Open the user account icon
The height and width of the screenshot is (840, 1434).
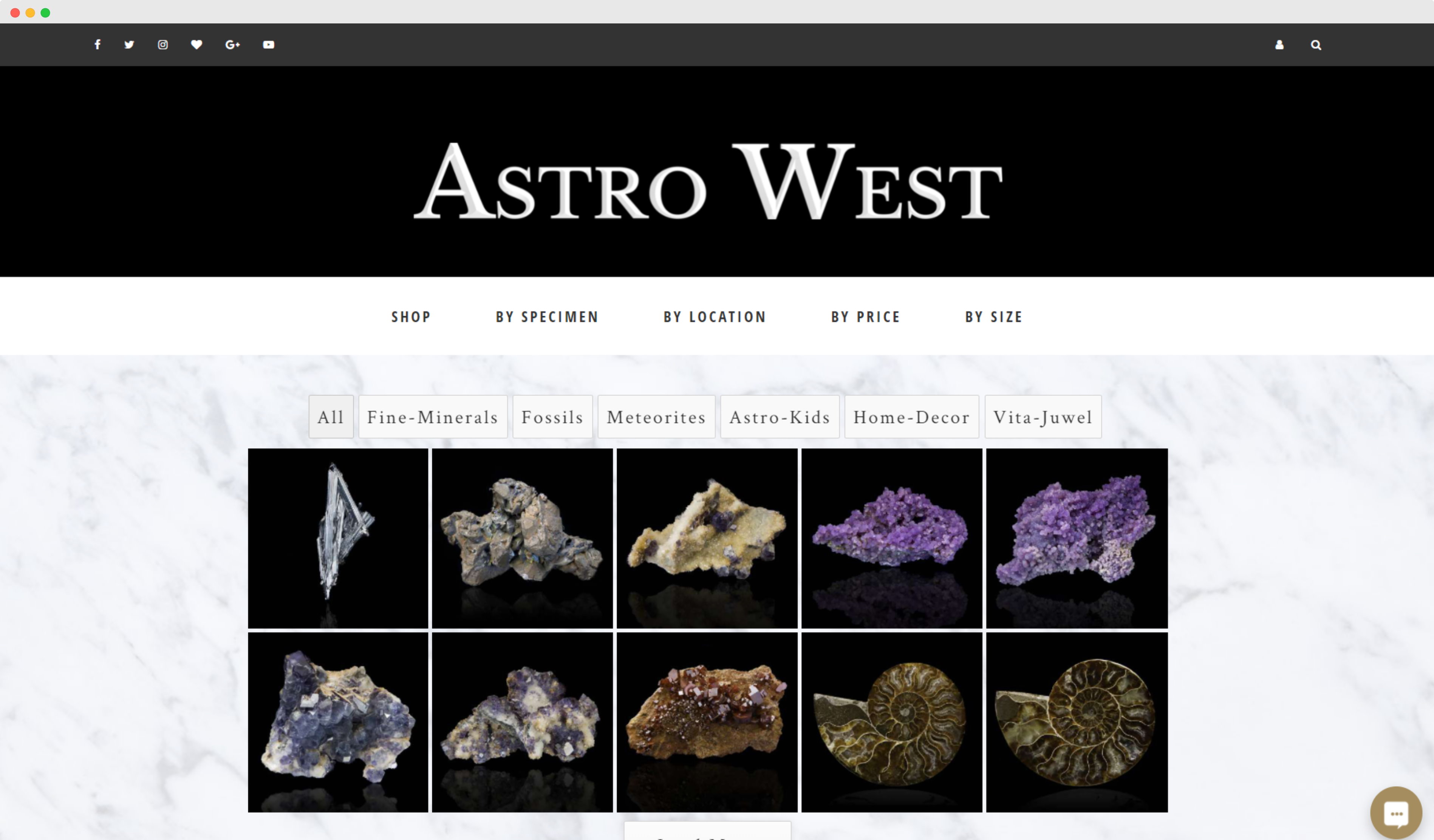tap(1279, 44)
